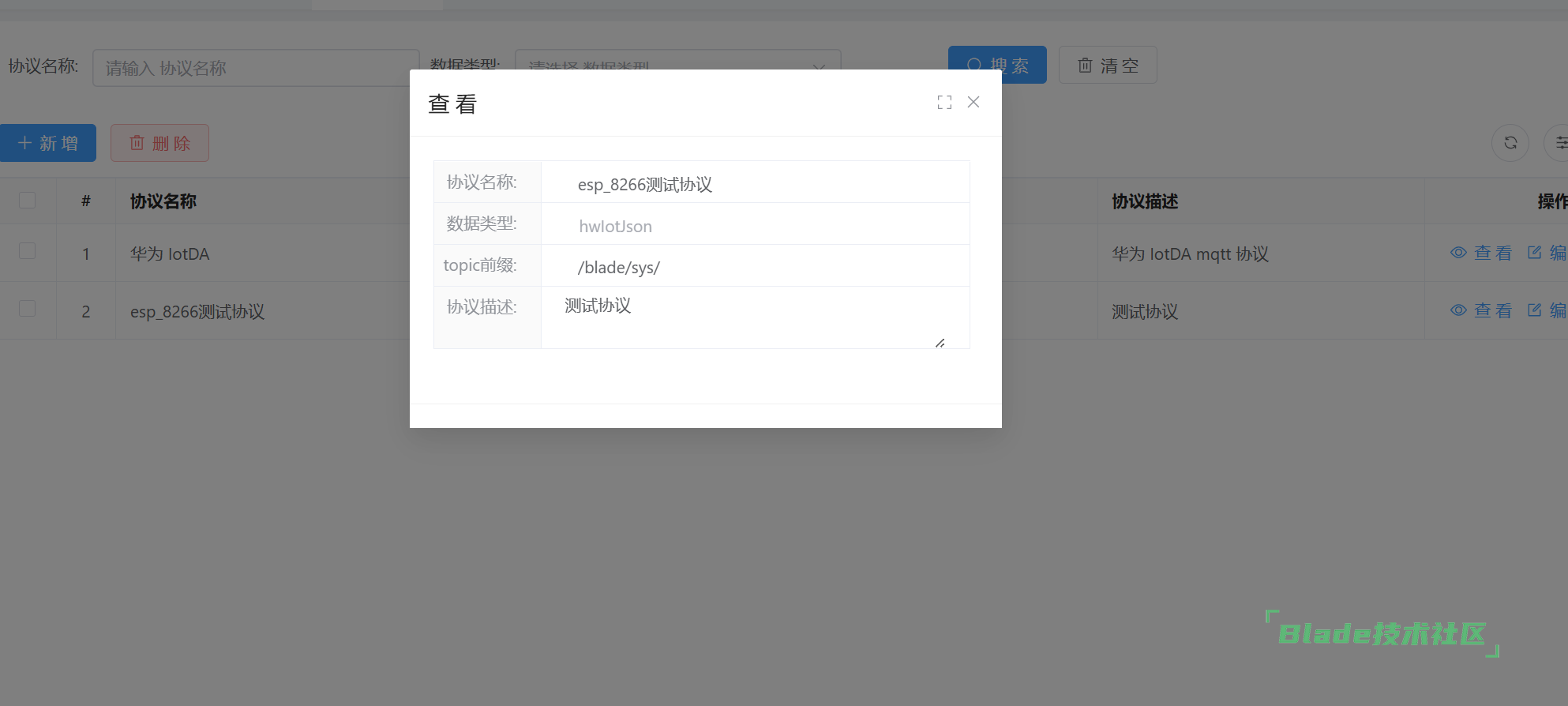Click the fullscreen icon in the 查看 dialog
The width and height of the screenshot is (1568, 706).
click(944, 103)
